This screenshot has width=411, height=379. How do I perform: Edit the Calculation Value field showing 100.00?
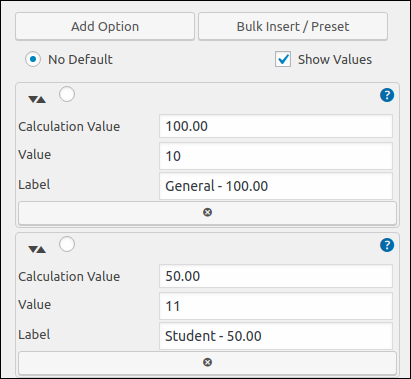pos(276,126)
